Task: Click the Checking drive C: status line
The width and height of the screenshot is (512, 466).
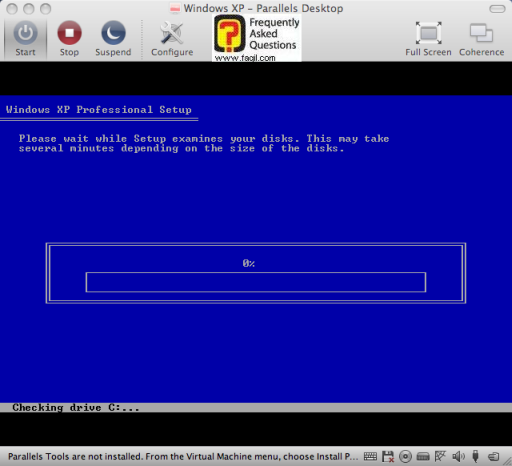Action: [x=76, y=408]
